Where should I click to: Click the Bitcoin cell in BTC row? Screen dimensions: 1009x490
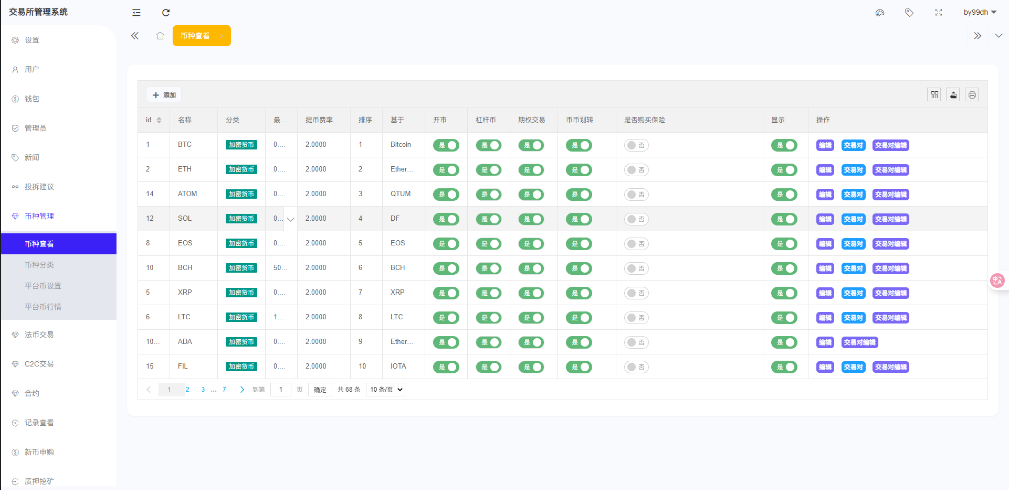[x=401, y=145]
